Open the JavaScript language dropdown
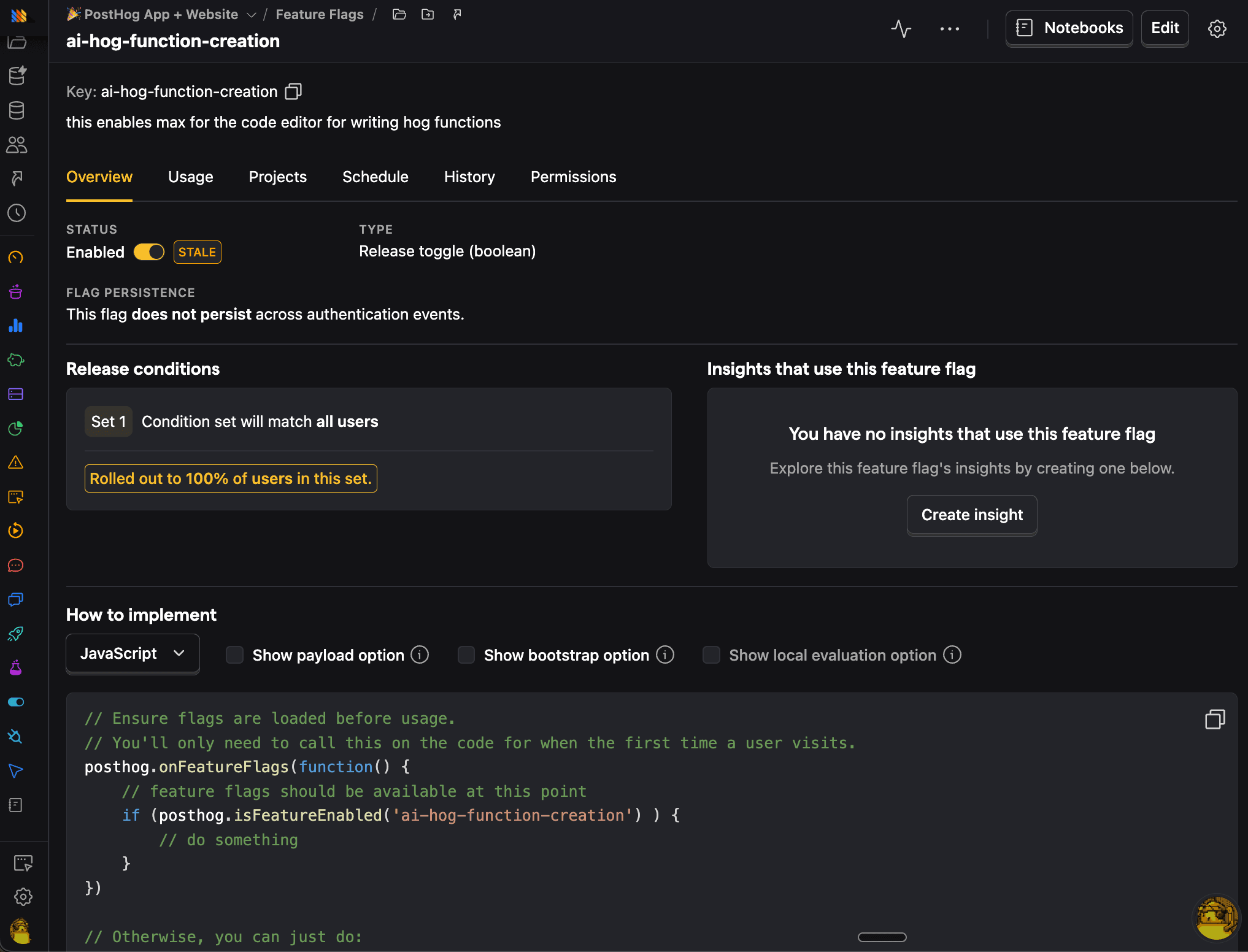 [133, 654]
